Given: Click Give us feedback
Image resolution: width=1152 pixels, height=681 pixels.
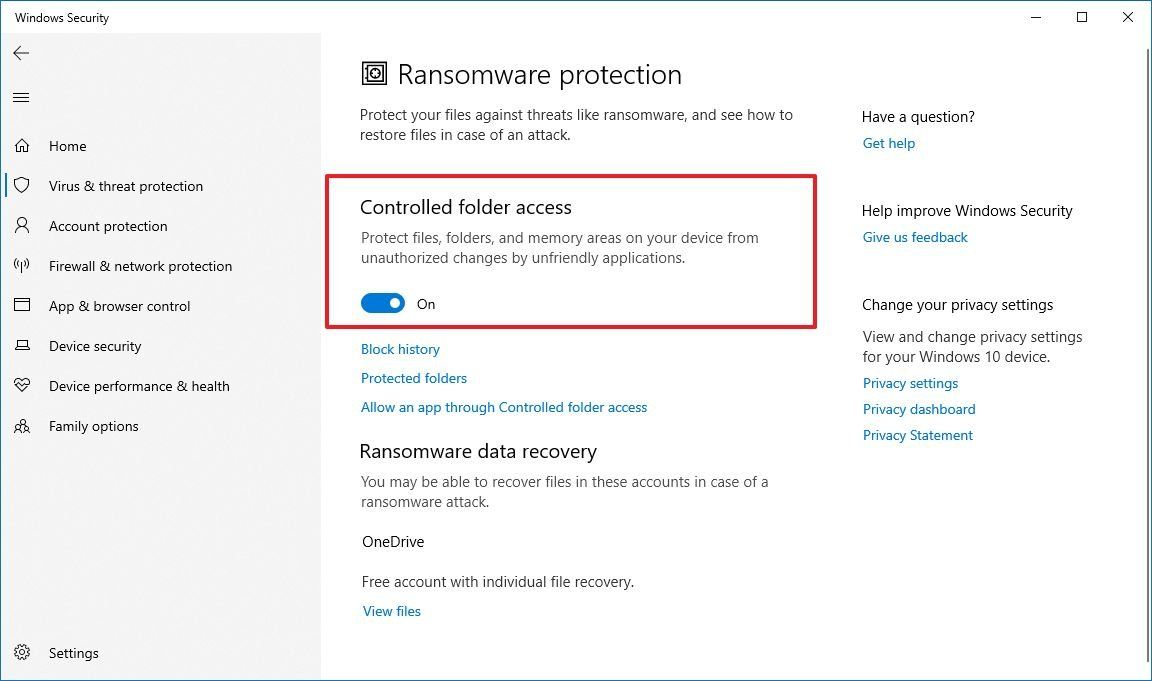Looking at the screenshot, I should [x=914, y=237].
